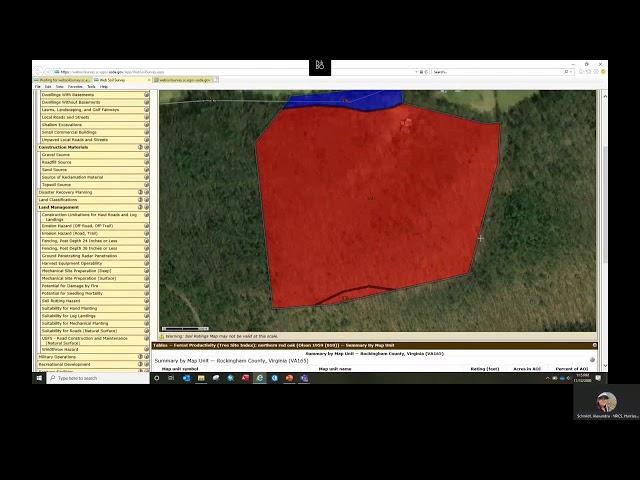Click the blue soil rating polygon on map
This screenshot has height=480, width=640.
click(x=343, y=100)
